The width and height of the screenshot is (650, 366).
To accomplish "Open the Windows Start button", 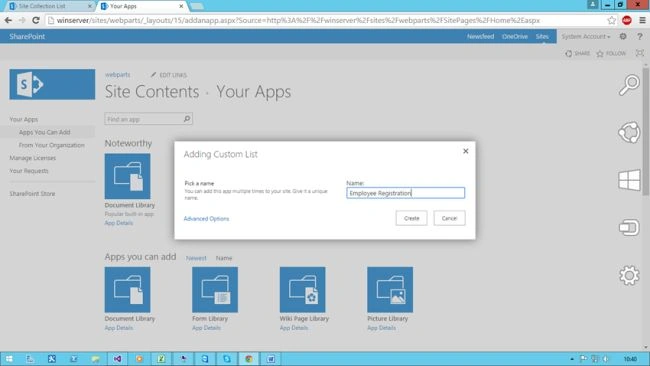I will (x=9, y=359).
